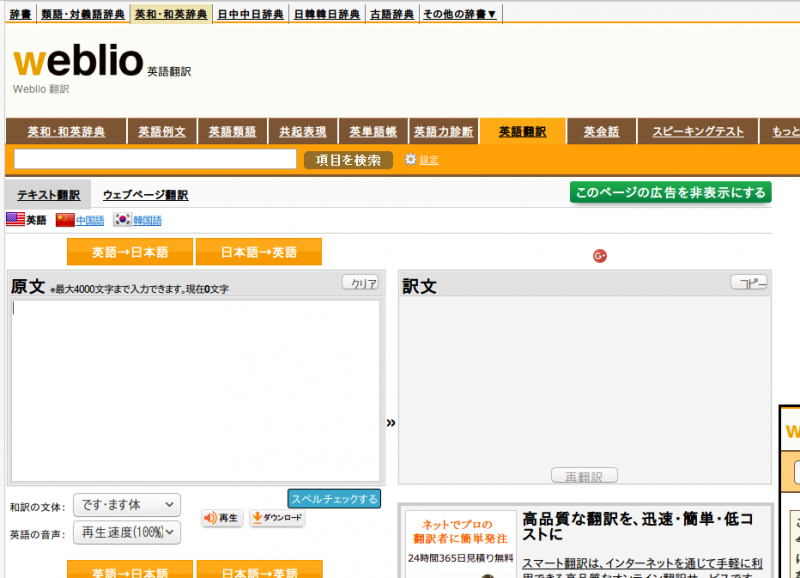Click the Weblio logo

(78, 61)
